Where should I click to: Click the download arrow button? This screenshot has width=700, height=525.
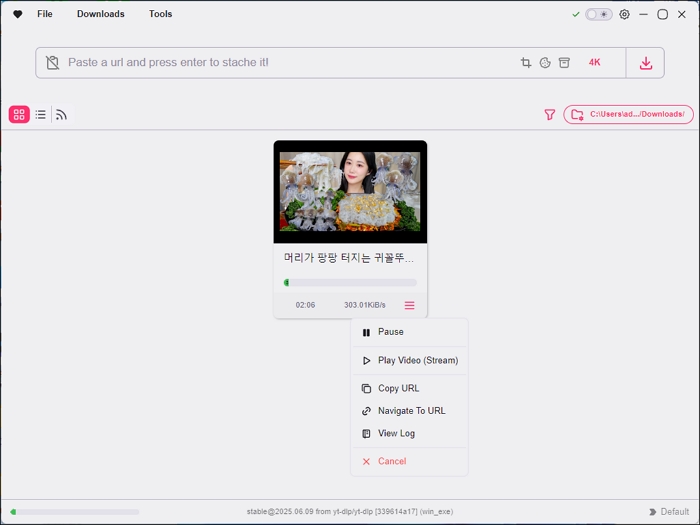pyautogui.click(x=646, y=63)
